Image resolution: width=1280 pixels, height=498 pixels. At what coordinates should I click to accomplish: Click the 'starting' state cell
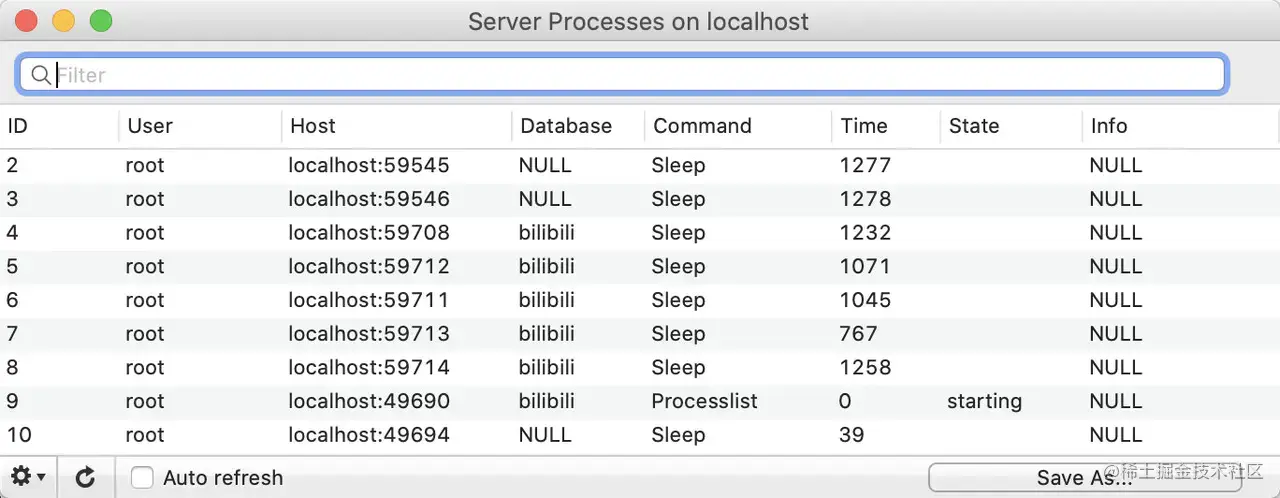[985, 402]
